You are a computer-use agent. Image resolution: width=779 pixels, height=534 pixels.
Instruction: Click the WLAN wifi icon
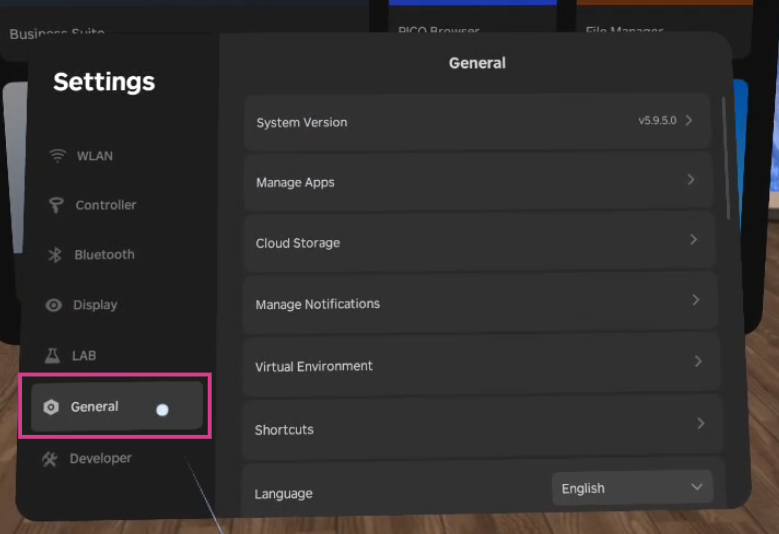pos(57,156)
